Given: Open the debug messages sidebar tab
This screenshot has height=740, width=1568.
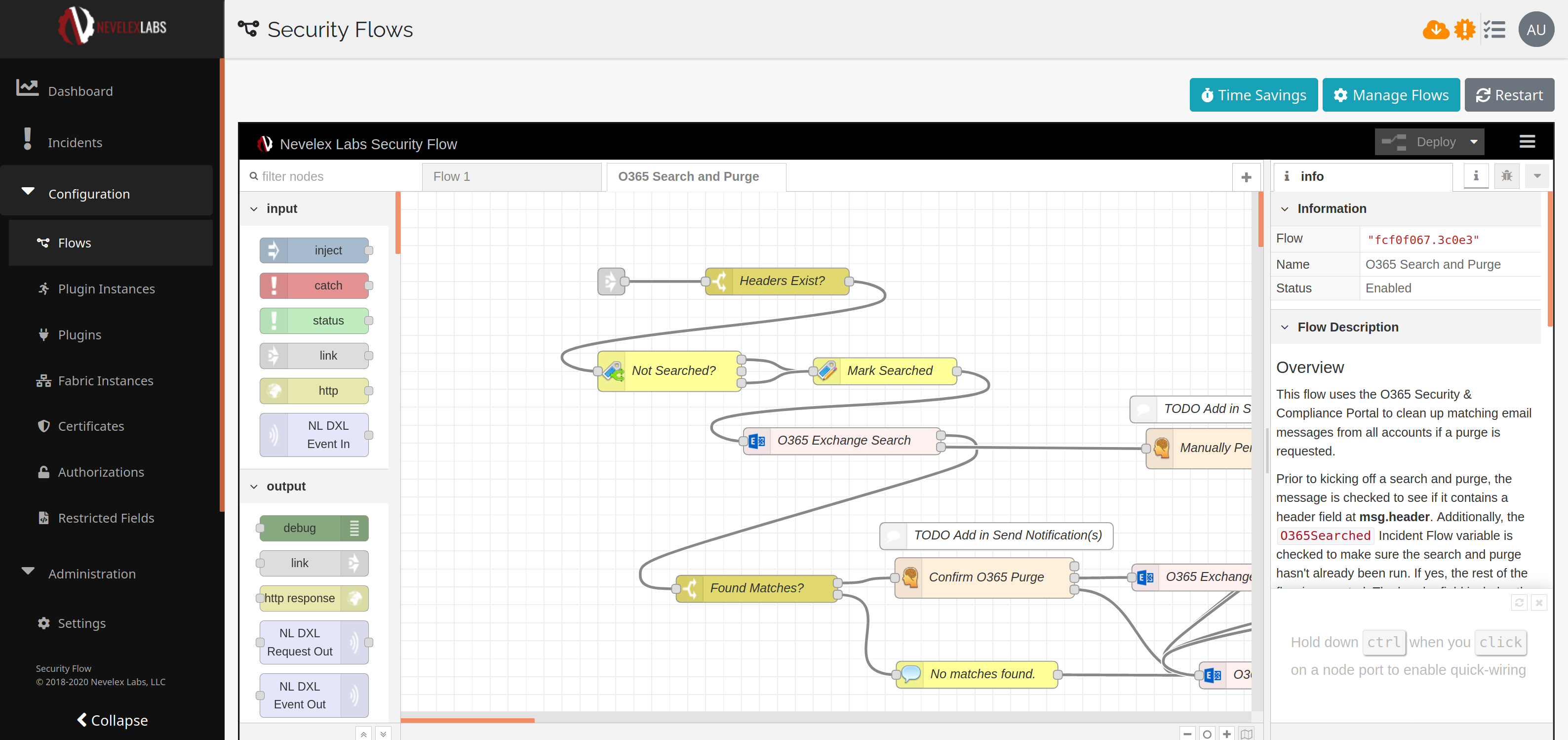Looking at the screenshot, I should click(x=1506, y=176).
